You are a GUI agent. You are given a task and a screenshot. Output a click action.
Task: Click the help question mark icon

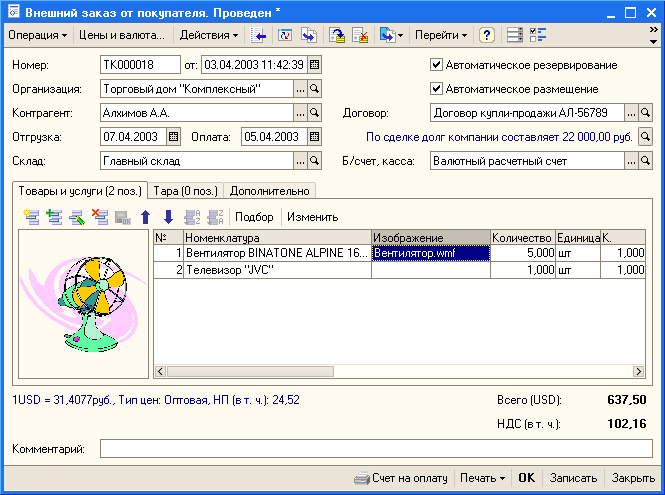[486, 35]
